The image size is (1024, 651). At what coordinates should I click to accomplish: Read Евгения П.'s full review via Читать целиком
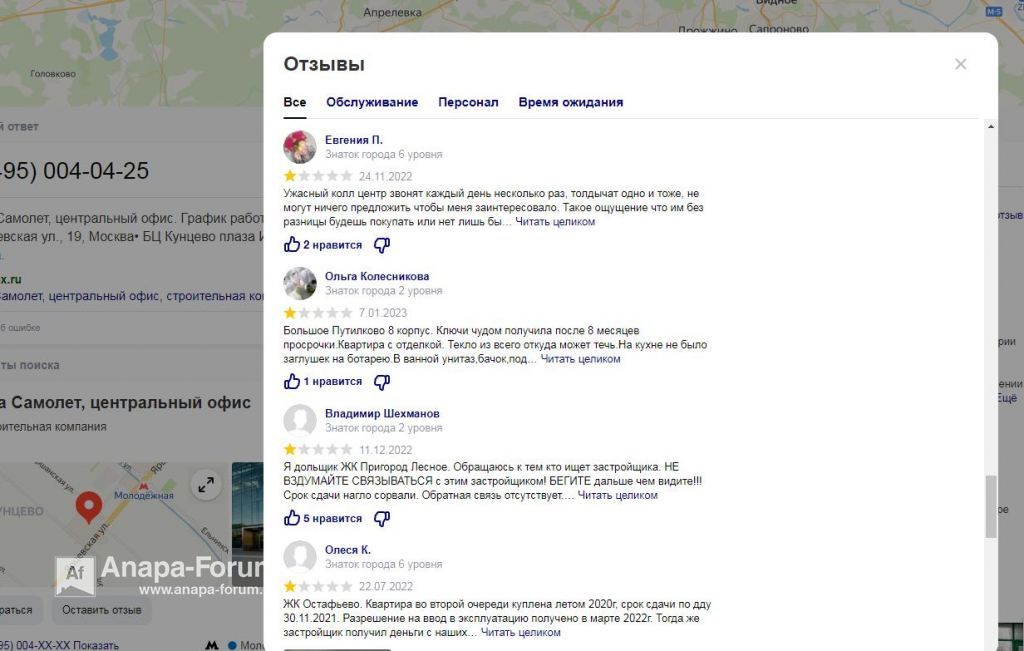555,222
